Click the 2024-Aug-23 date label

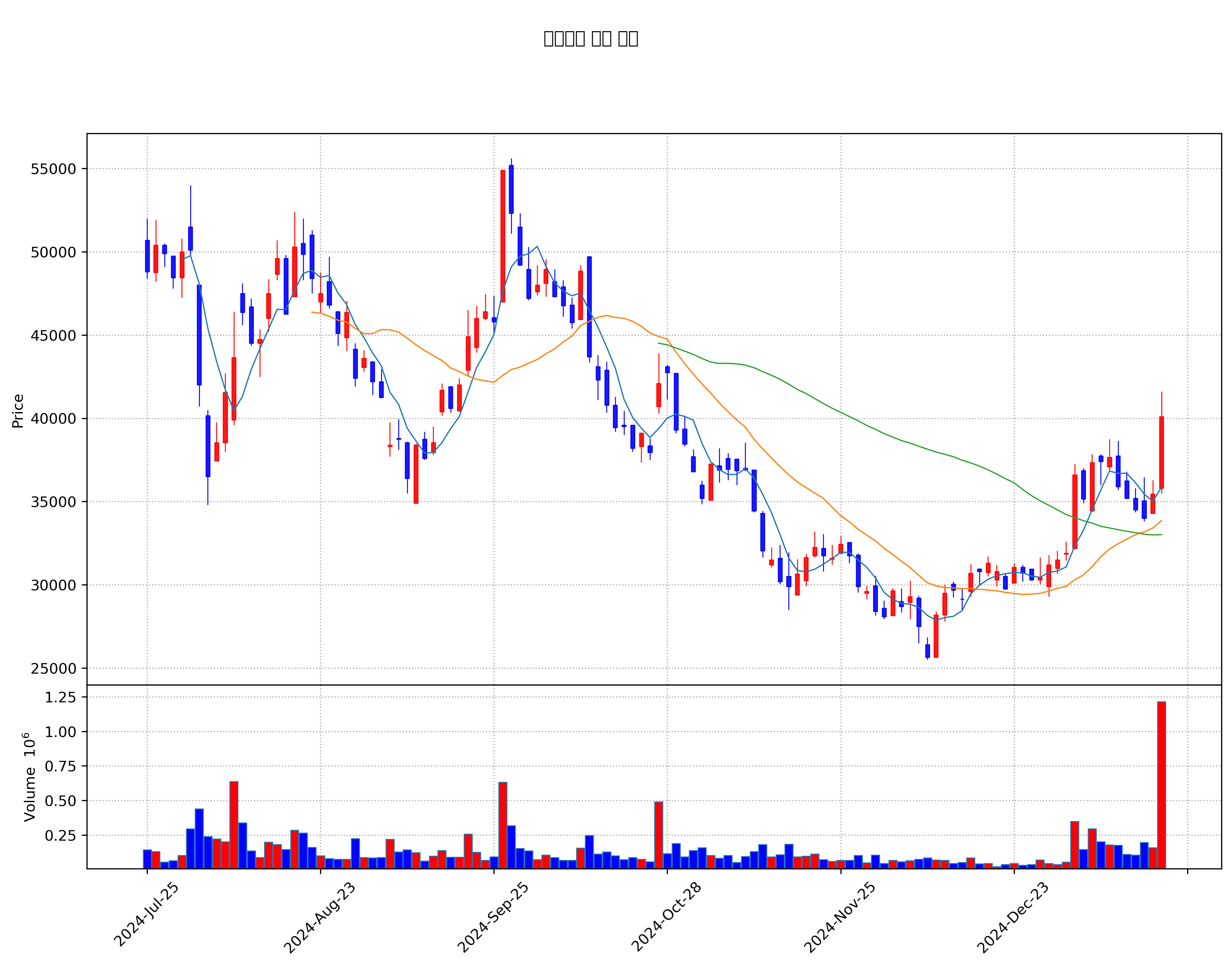pyautogui.click(x=320, y=917)
